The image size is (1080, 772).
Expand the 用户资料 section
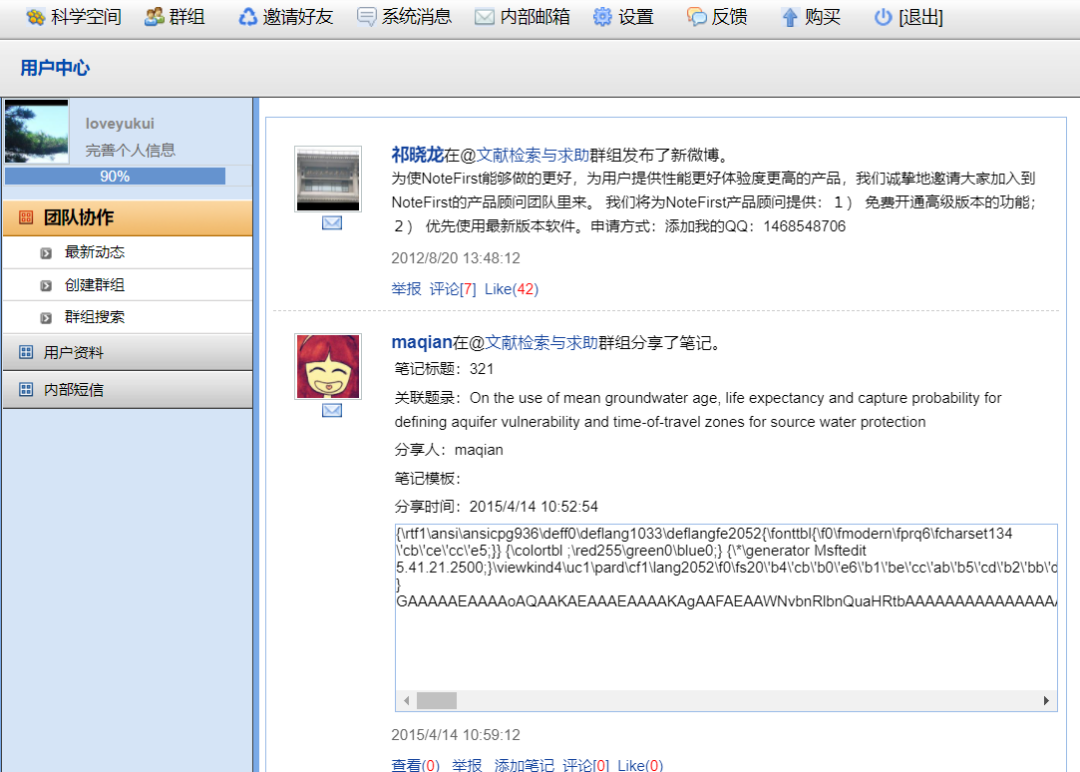pyautogui.click(x=128, y=353)
